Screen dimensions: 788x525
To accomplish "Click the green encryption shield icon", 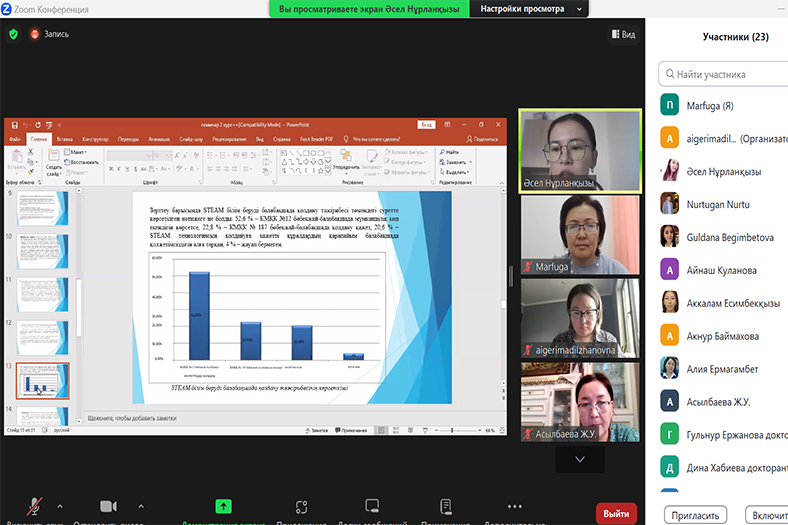I will [x=13, y=34].
